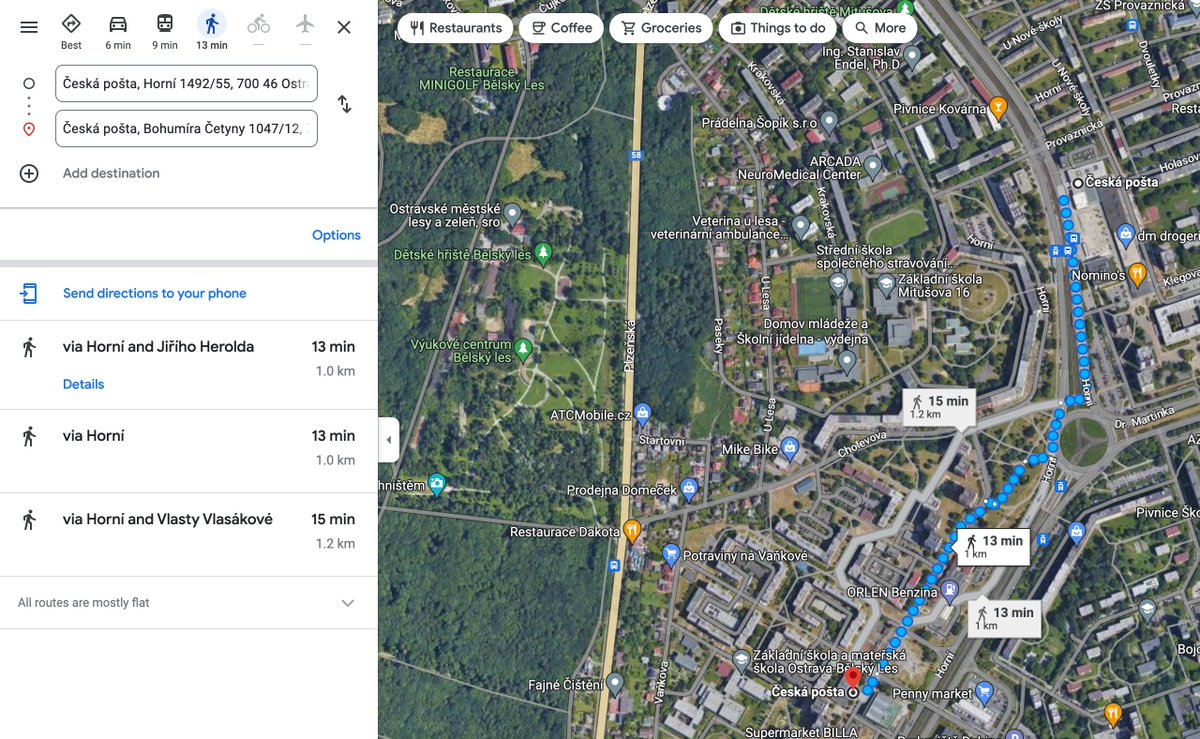This screenshot has width=1200, height=739.
Task: Click the Penny market pin
Action: tap(985, 692)
